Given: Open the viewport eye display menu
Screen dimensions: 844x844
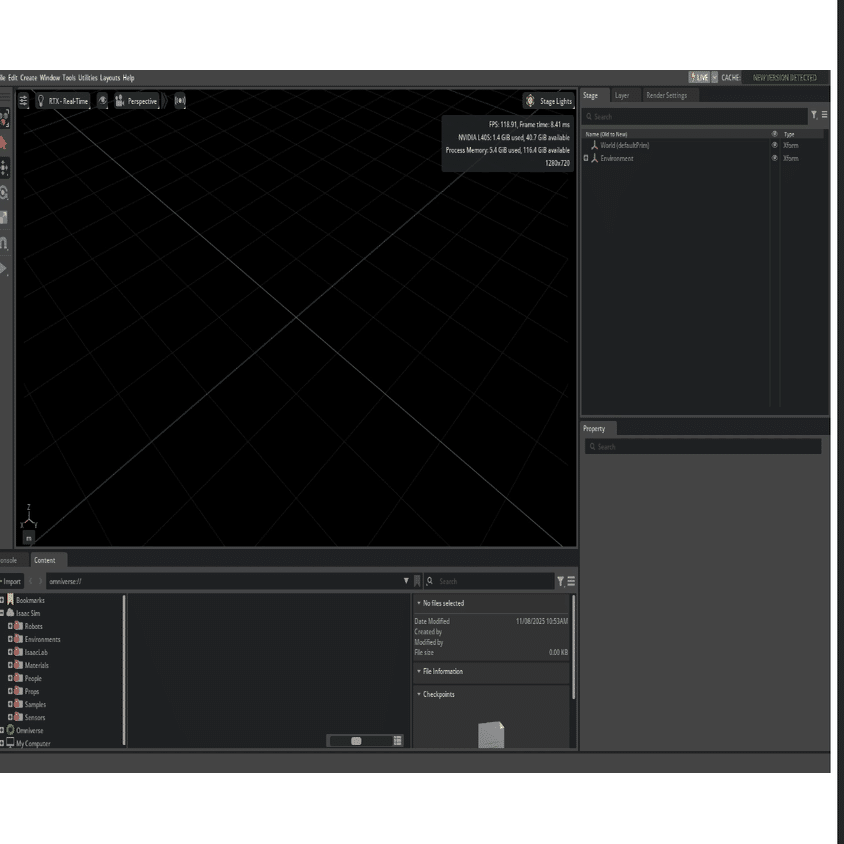Looking at the screenshot, I should (x=102, y=101).
